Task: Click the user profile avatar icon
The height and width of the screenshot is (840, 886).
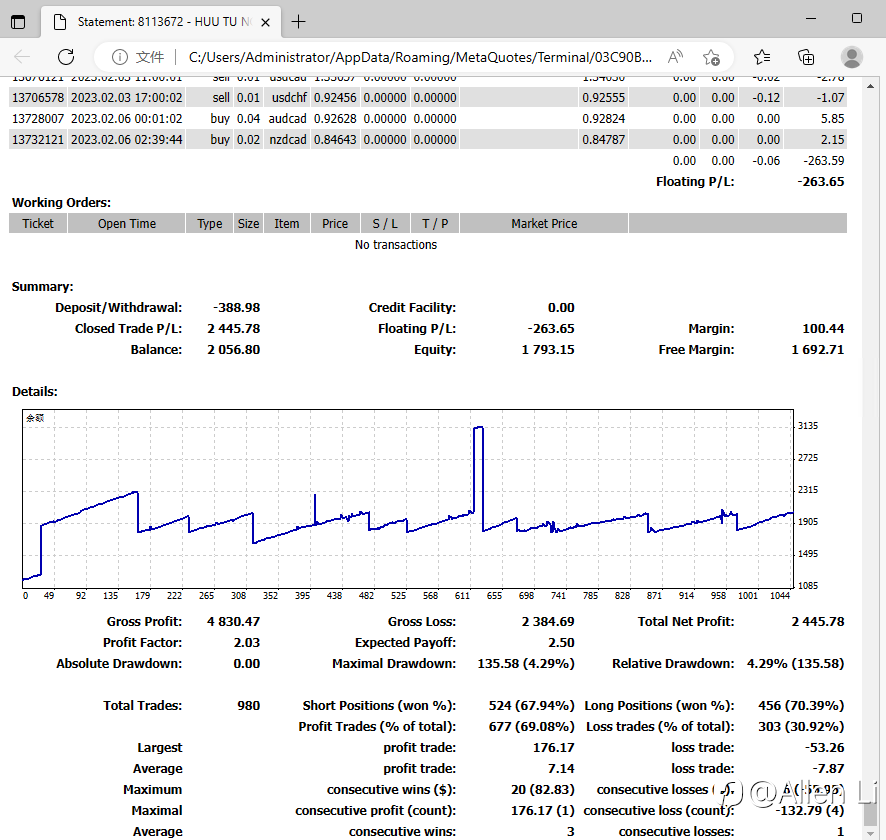Action: (851, 57)
